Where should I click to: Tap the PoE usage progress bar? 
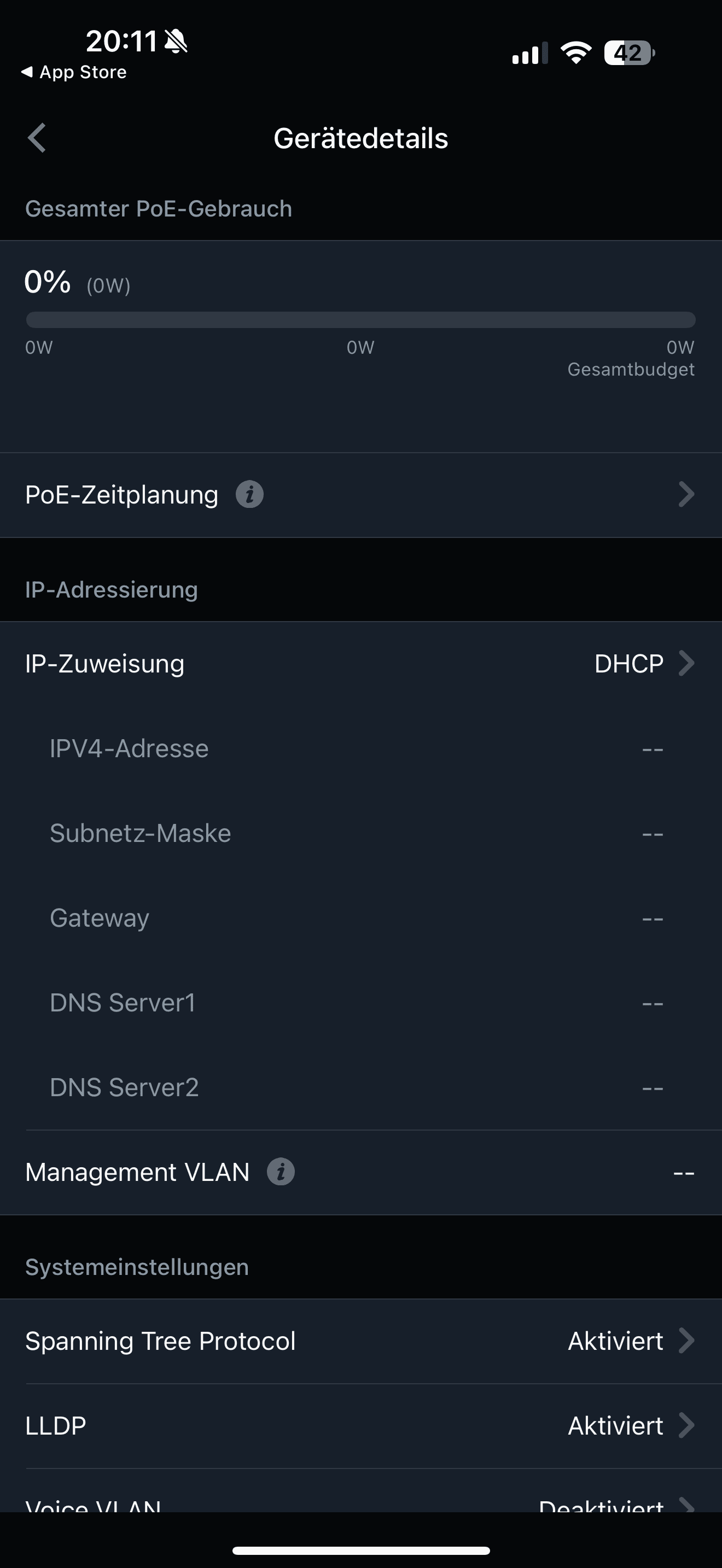tap(360, 320)
